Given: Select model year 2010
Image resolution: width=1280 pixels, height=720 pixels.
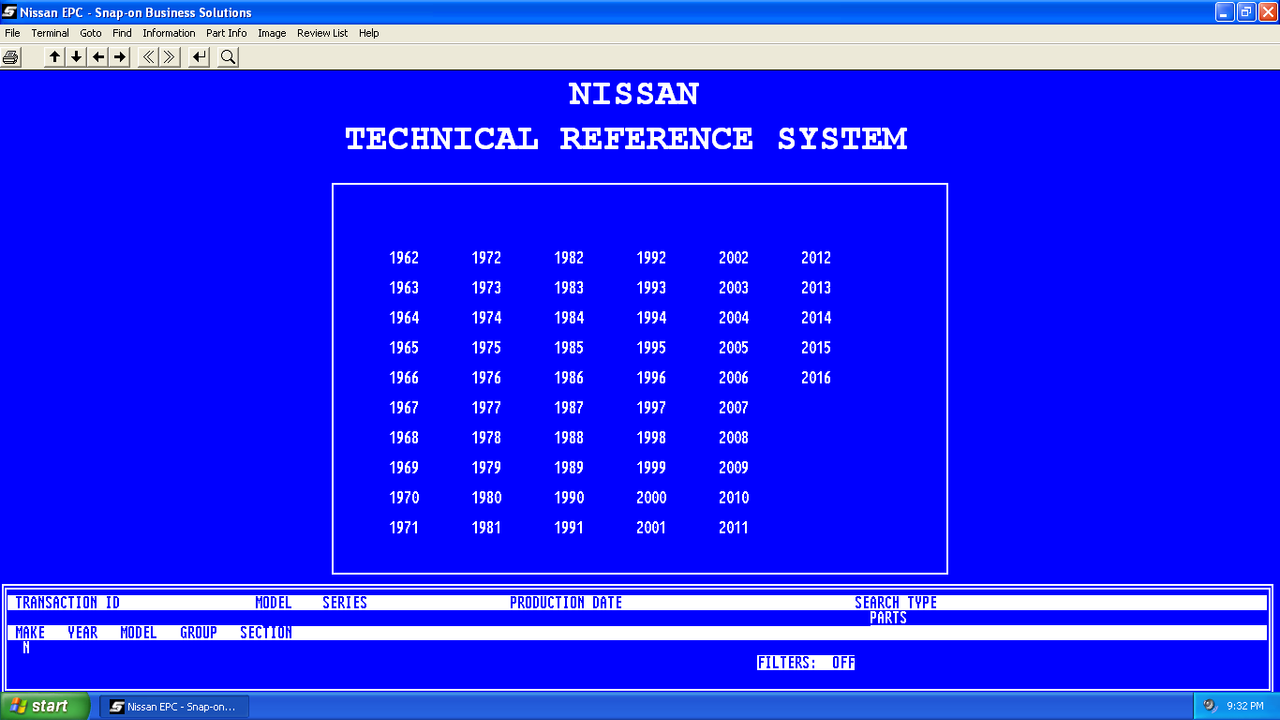Looking at the screenshot, I should coord(733,498).
